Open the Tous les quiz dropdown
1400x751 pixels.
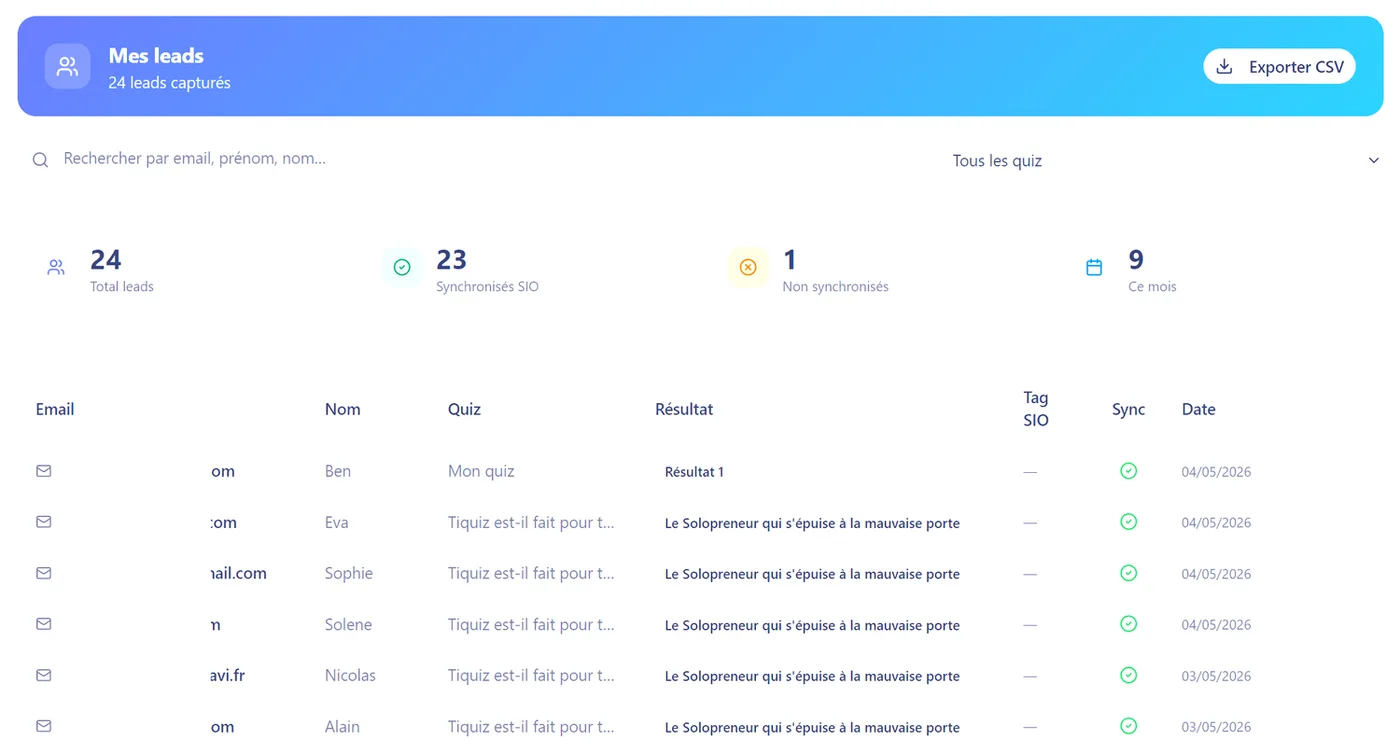pos(1165,160)
